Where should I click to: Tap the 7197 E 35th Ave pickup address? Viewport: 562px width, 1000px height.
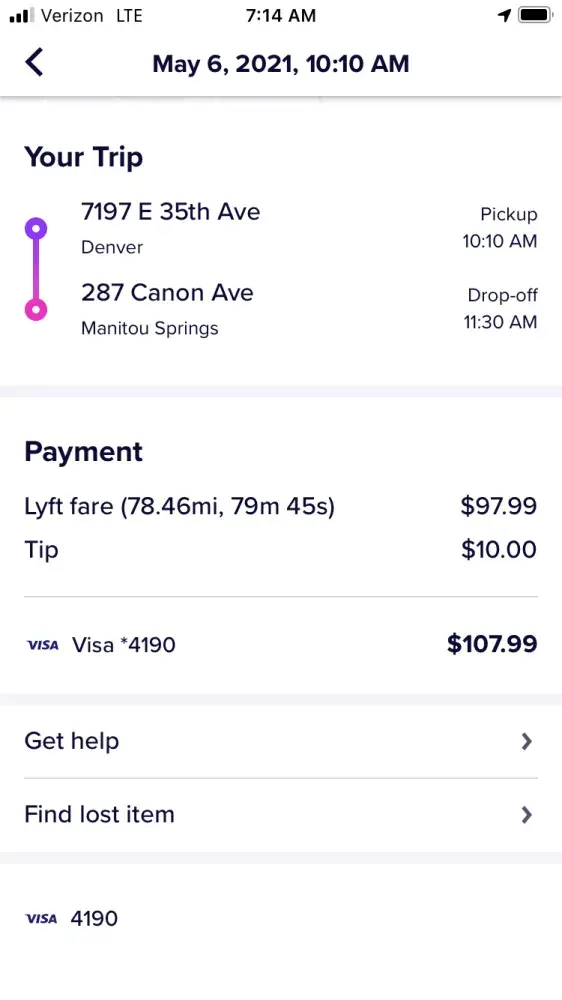[170, 211]
